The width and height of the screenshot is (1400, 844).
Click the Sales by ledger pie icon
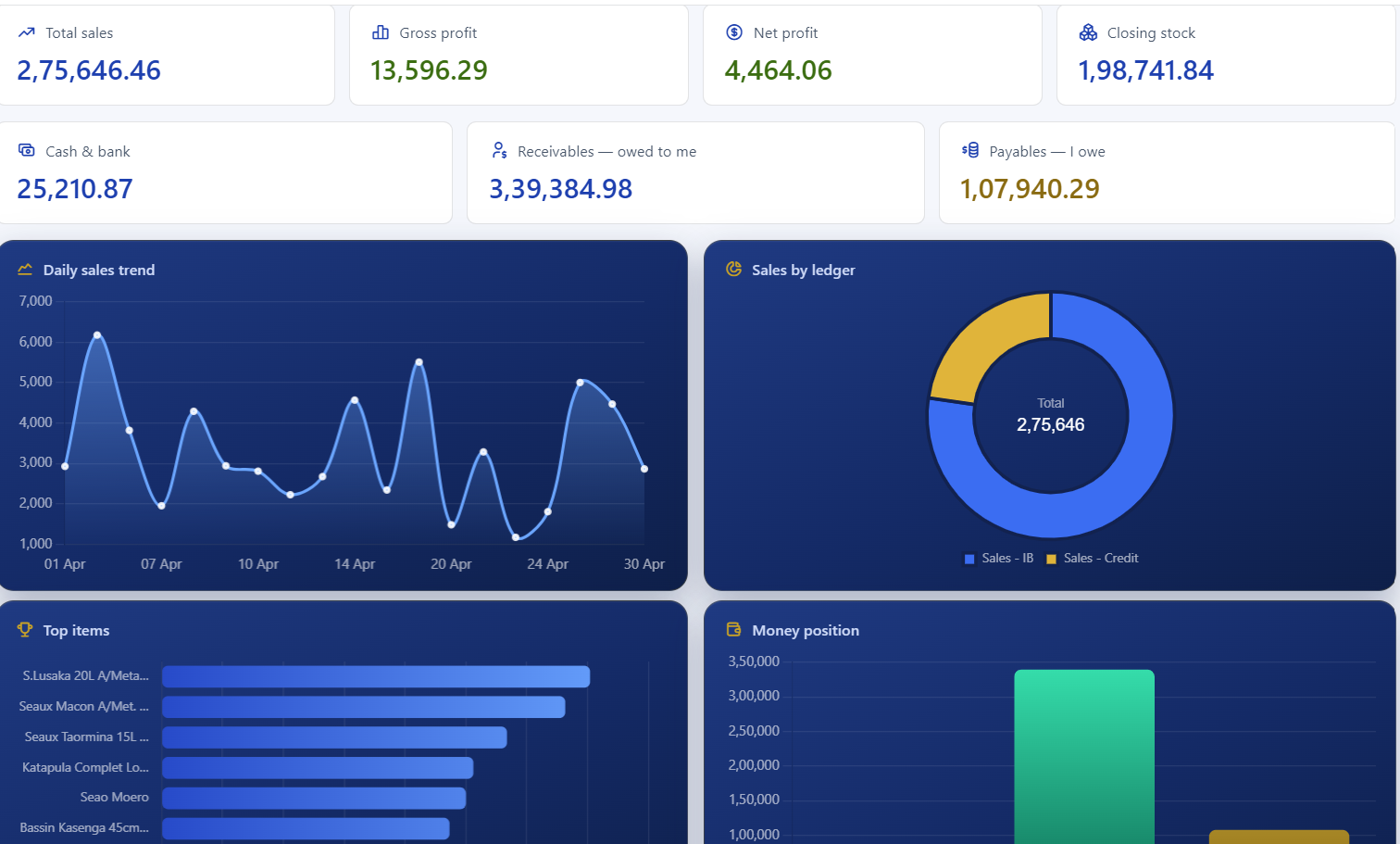pos(734,269)
